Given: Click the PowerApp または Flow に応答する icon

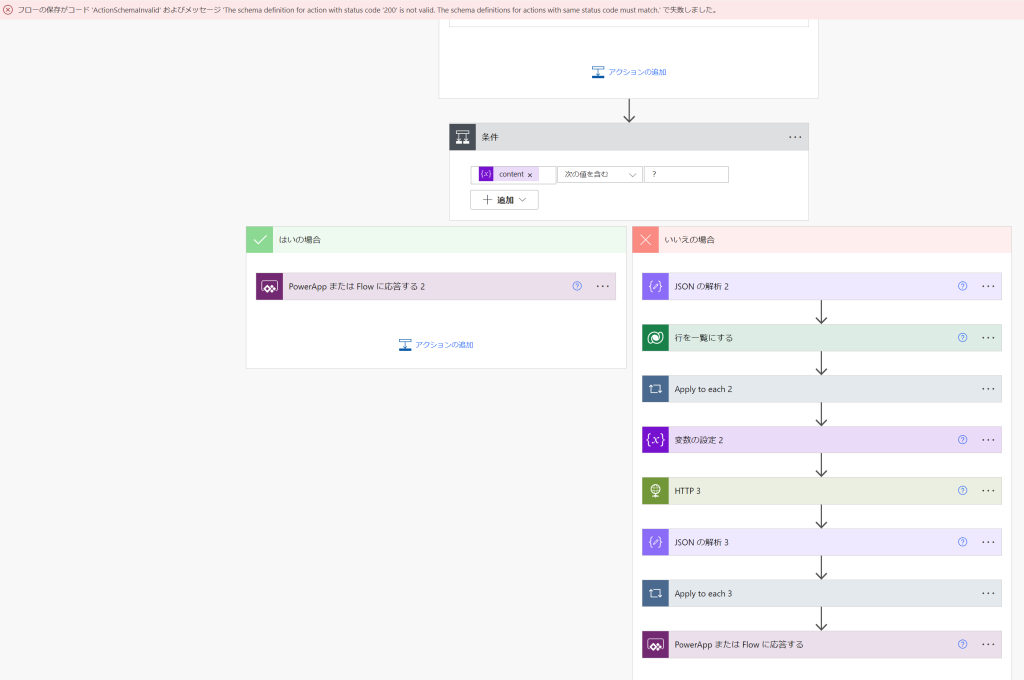Looking at the screenshot, I should 655,643.
